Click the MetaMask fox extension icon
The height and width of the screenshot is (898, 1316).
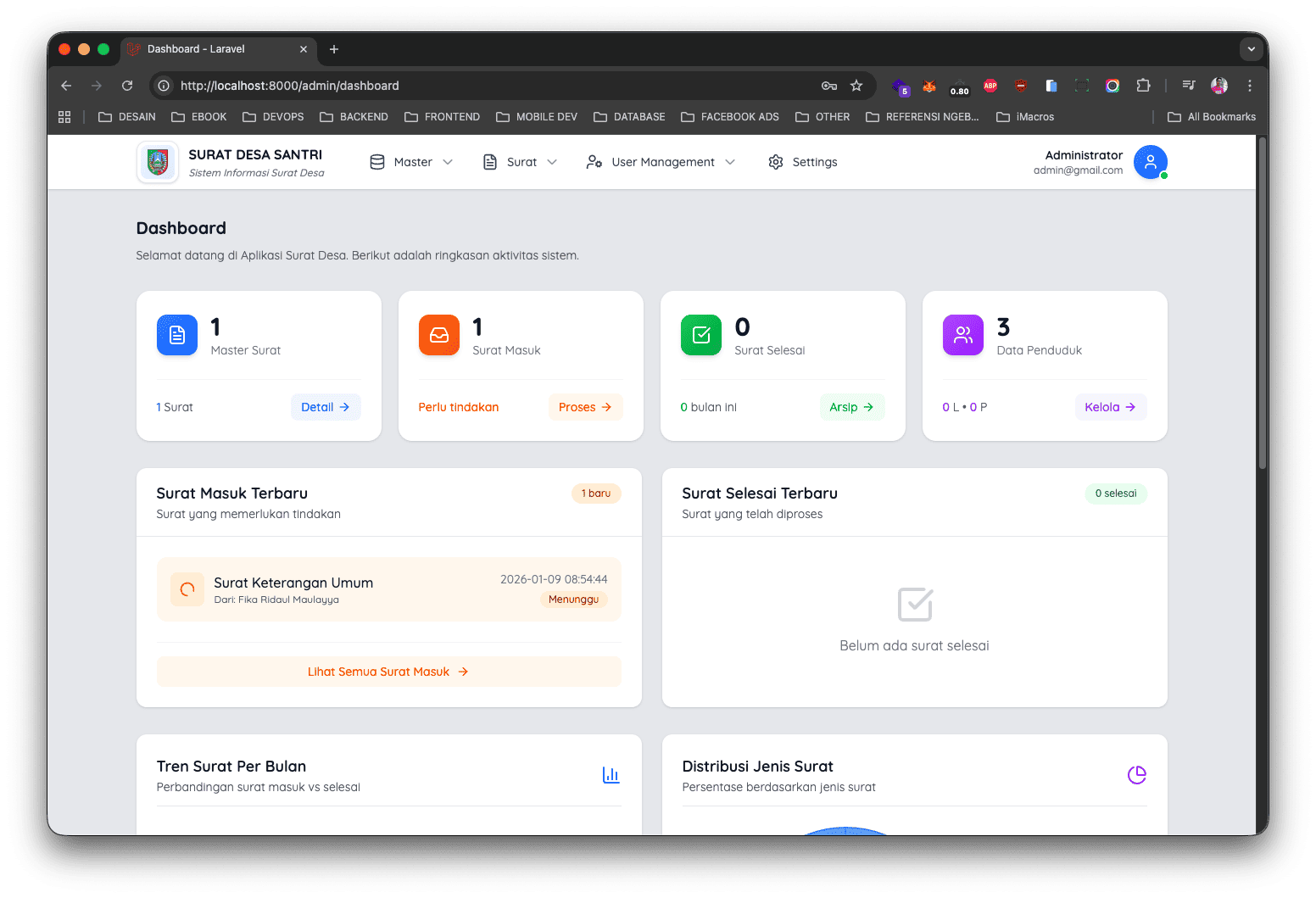point(929,86)
